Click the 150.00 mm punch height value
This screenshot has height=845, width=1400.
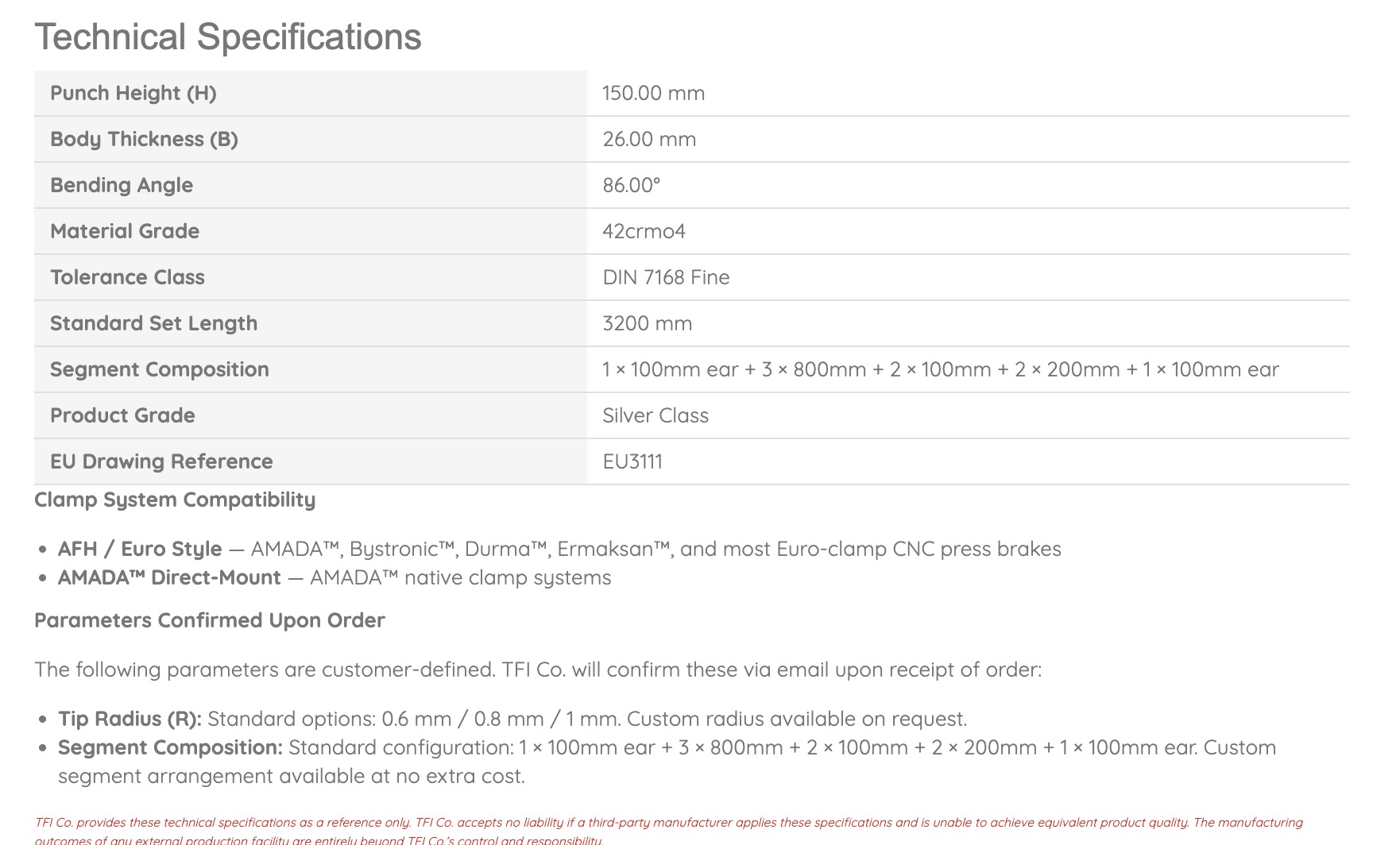(x=653, y=93)
